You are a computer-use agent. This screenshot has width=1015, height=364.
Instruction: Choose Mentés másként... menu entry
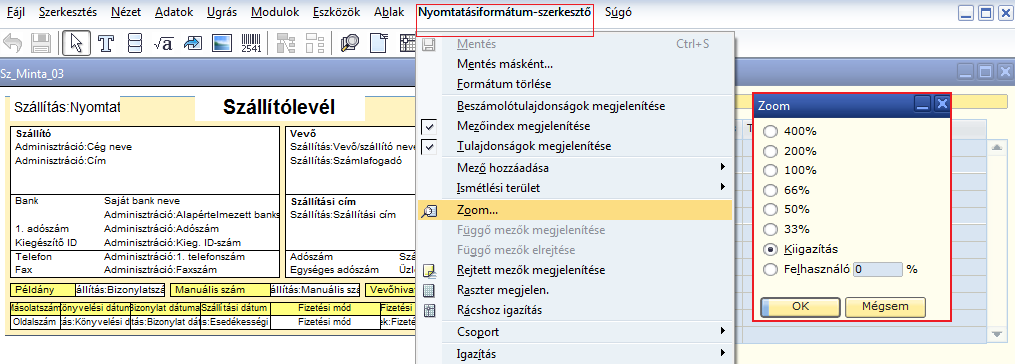coord(505,64)
